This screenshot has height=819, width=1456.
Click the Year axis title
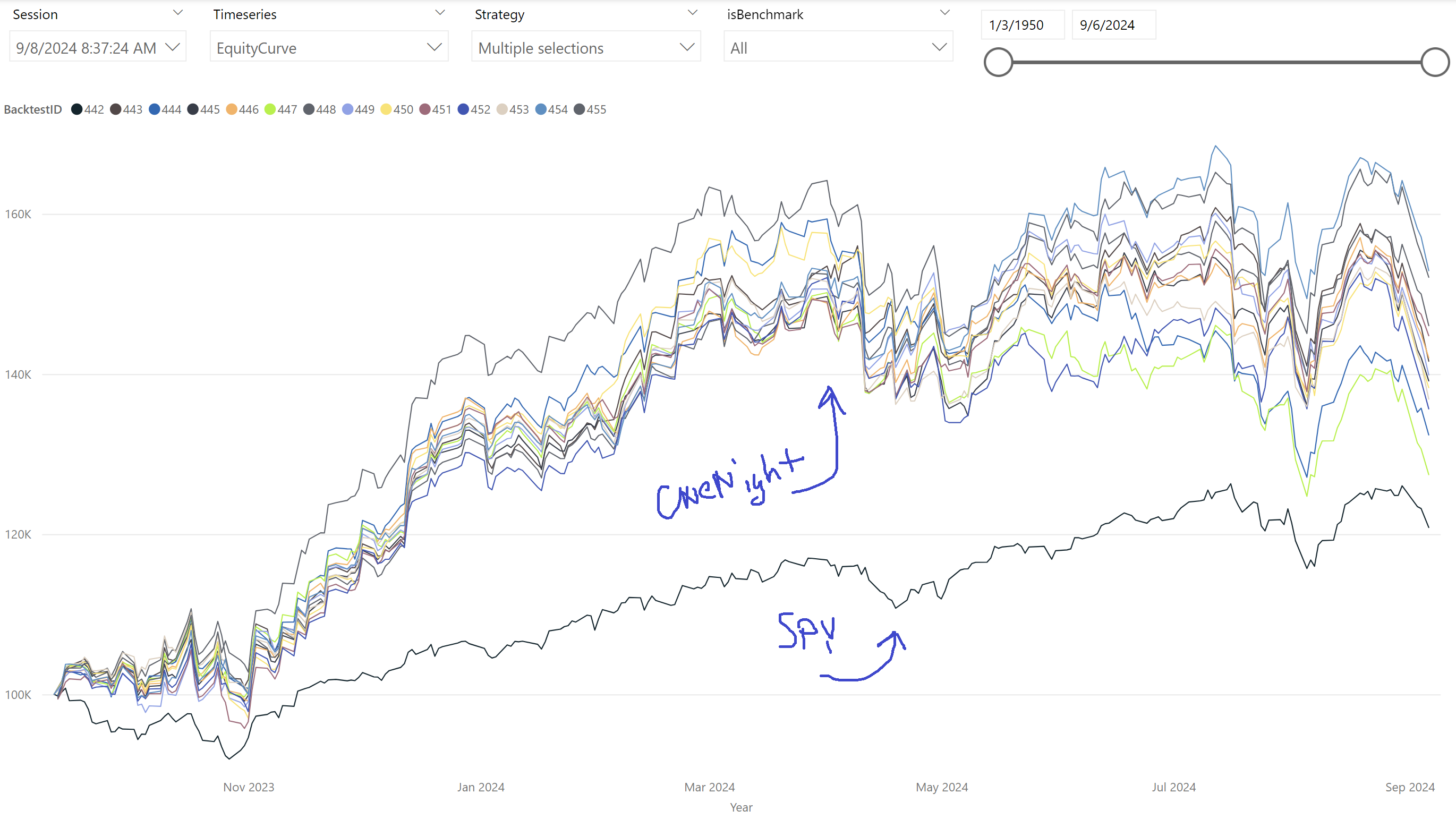coord(740,807)
